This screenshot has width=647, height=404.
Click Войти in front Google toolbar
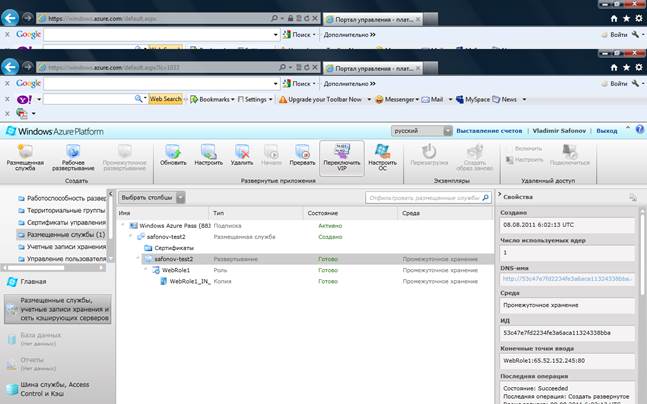pyautogui.click(x=614, y=84)
